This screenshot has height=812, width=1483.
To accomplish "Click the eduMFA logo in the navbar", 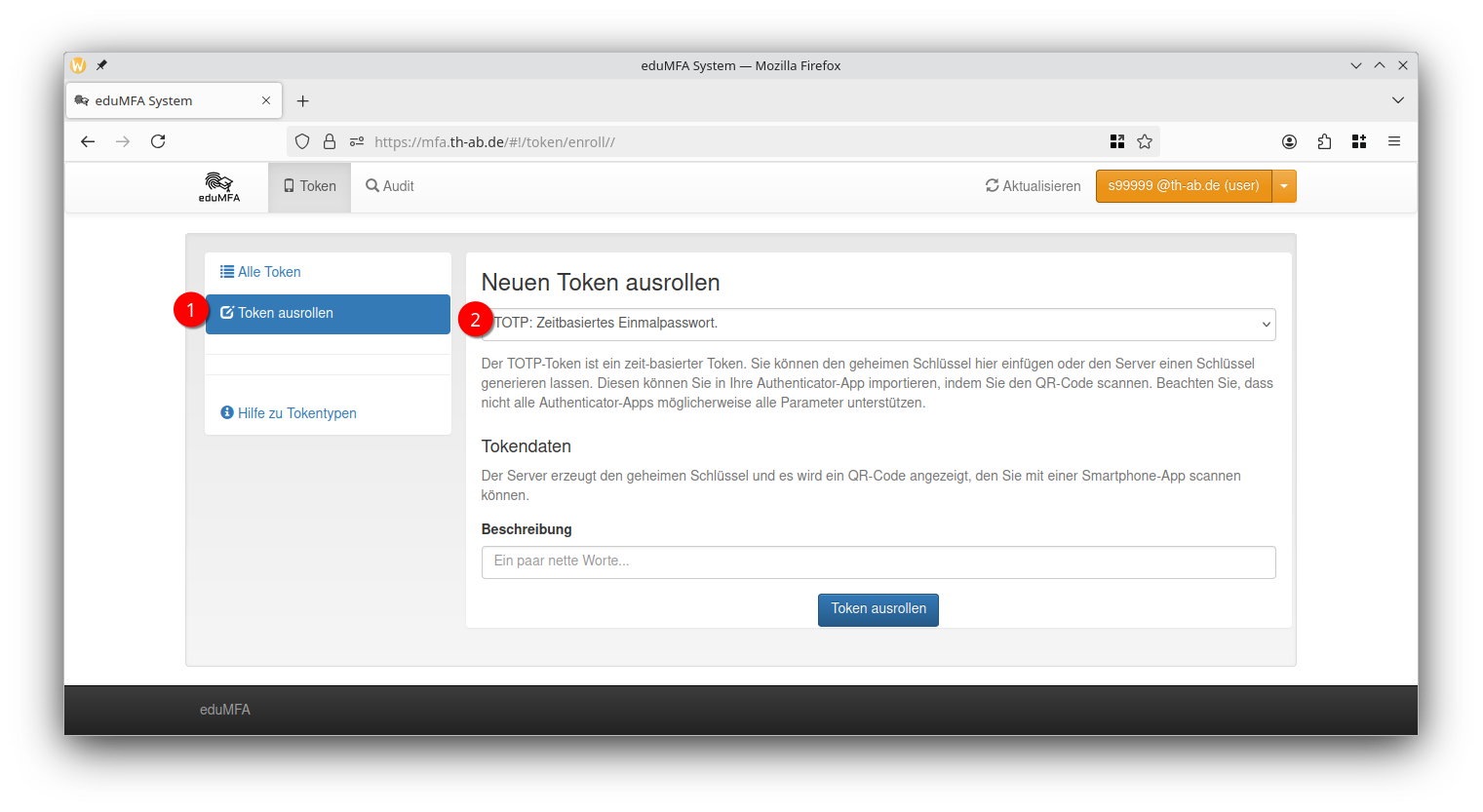I will click(x=219, y=186).
